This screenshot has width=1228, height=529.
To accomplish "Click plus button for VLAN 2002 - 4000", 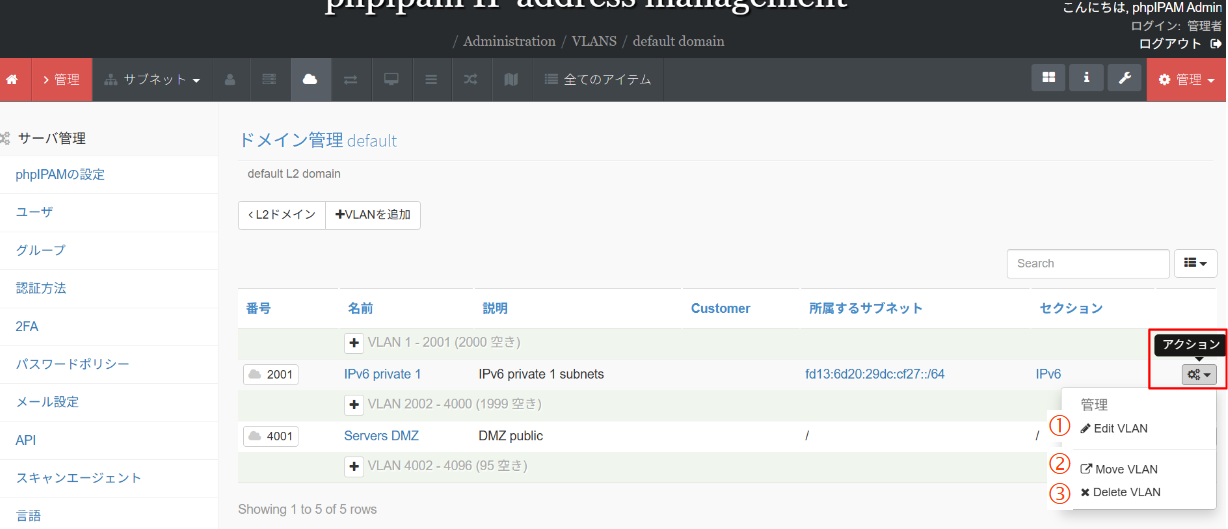I will tap(354, 405).
